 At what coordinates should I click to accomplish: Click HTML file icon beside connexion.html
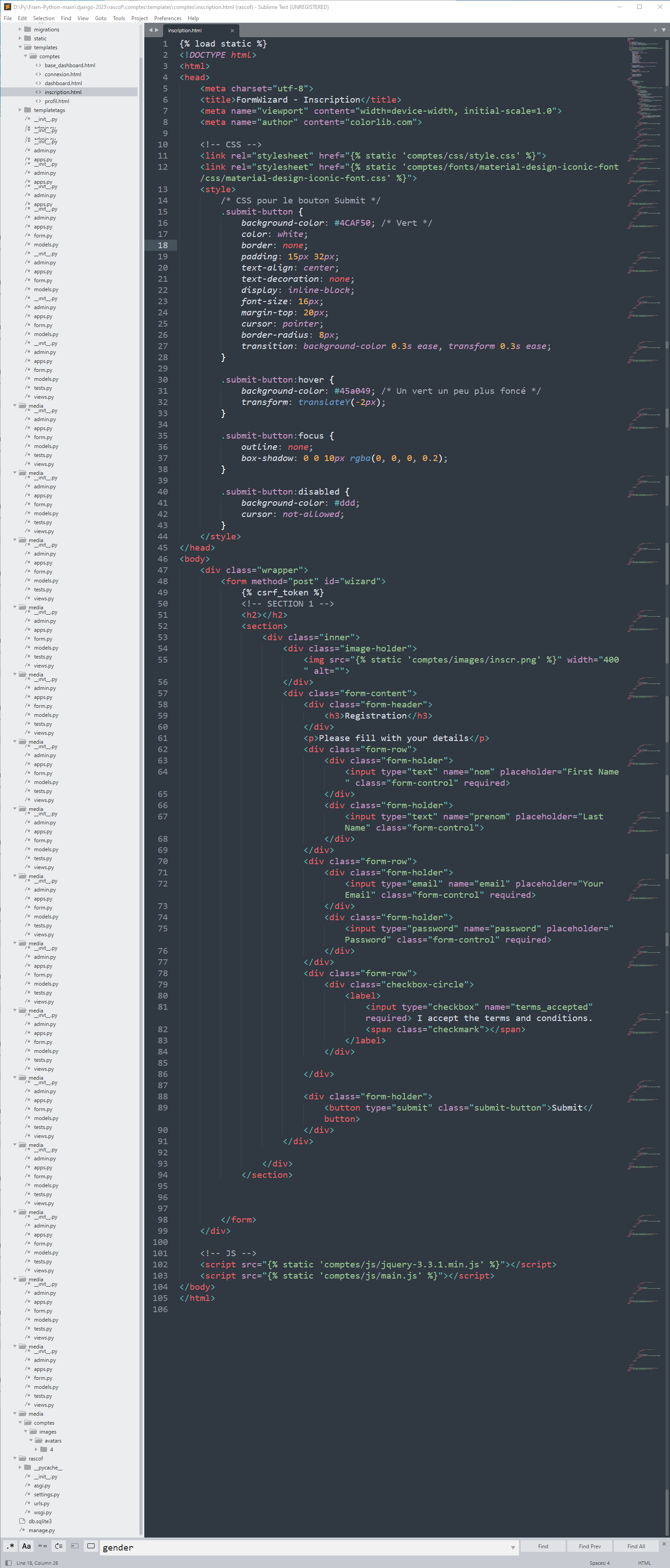39,74
